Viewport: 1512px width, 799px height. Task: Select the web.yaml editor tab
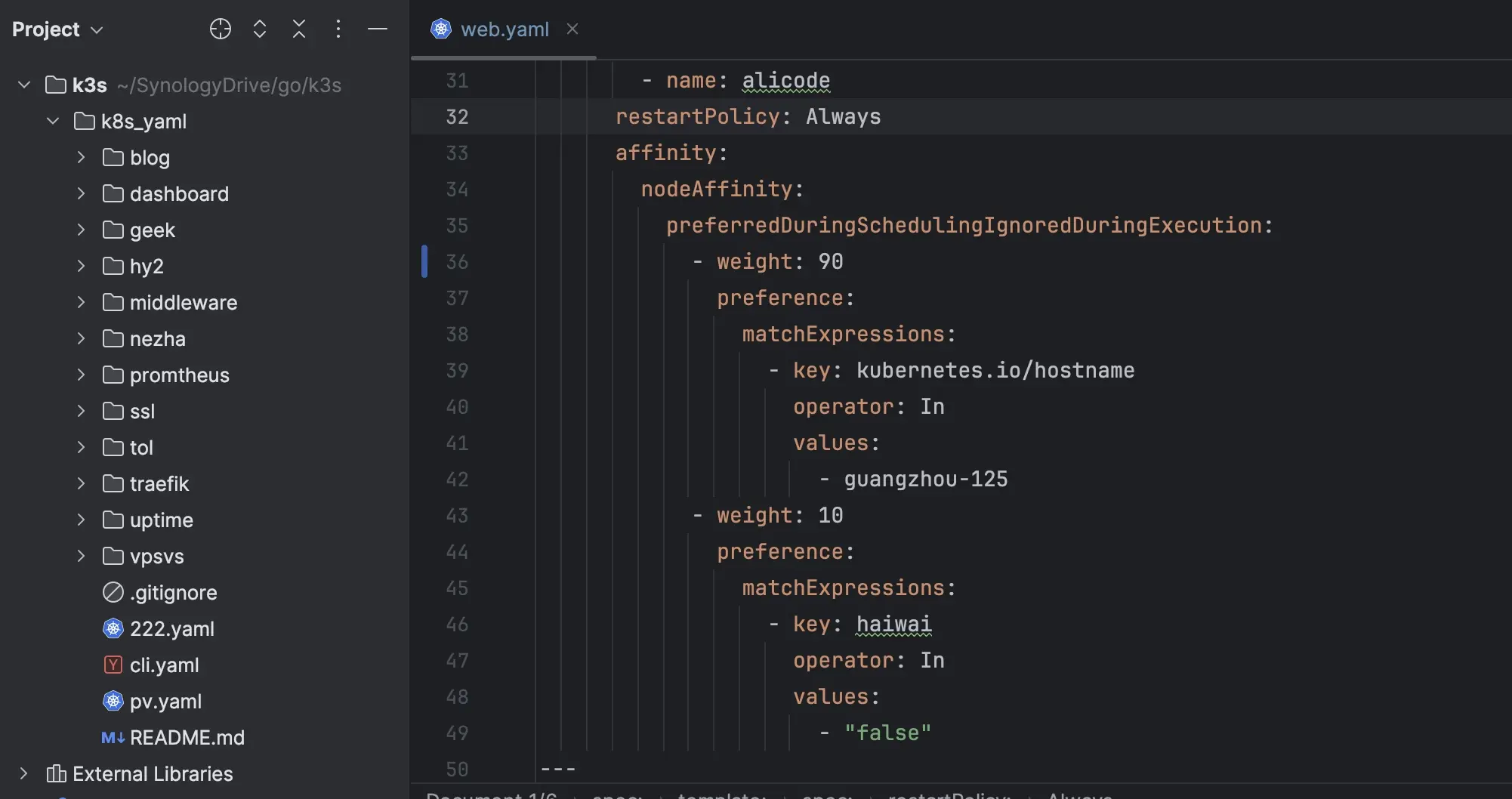click(505, 29)
